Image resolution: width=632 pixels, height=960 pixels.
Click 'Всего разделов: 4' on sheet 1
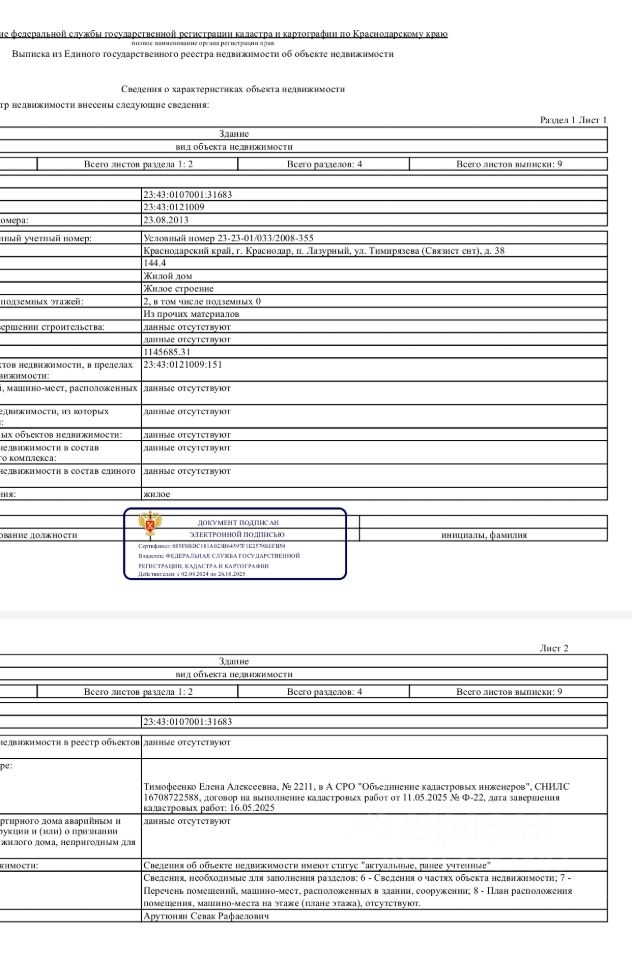(x=325, y=164)
